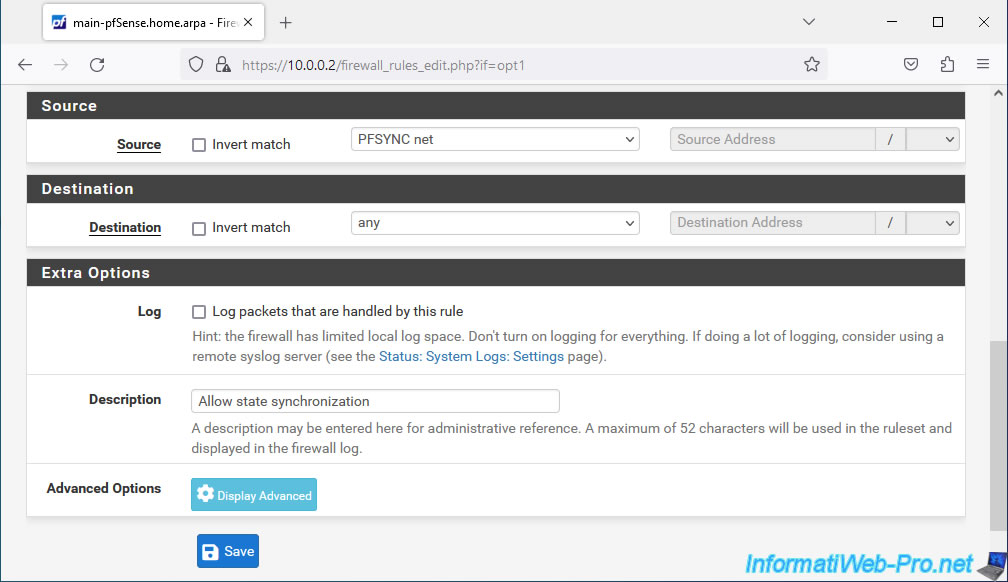Check Log packets handled by this rule
This screenshot has height=582, width=1008.
[199, 312]
